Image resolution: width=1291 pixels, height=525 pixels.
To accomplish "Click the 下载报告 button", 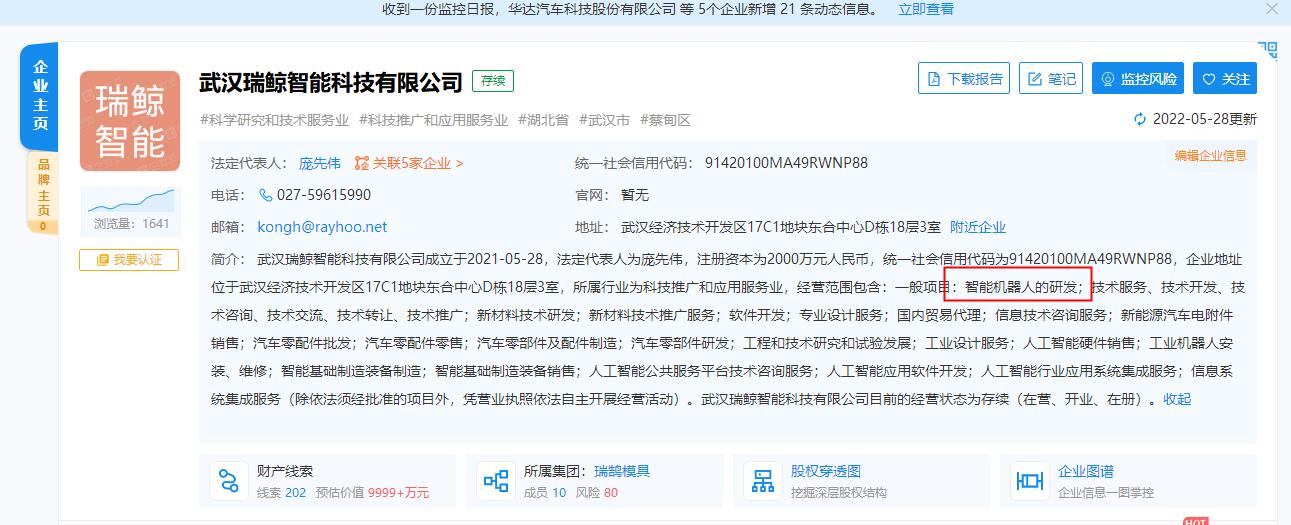I will (965, 79).
